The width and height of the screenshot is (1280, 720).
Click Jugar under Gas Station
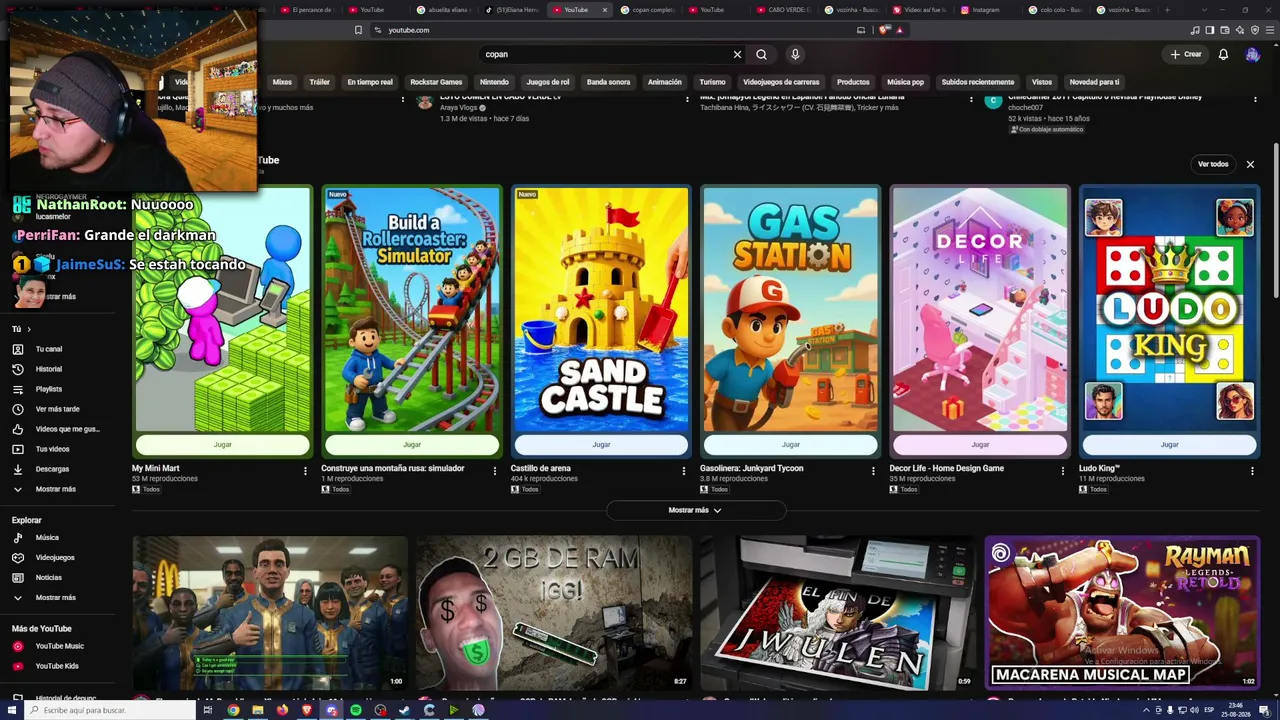(x=791, y=445)
